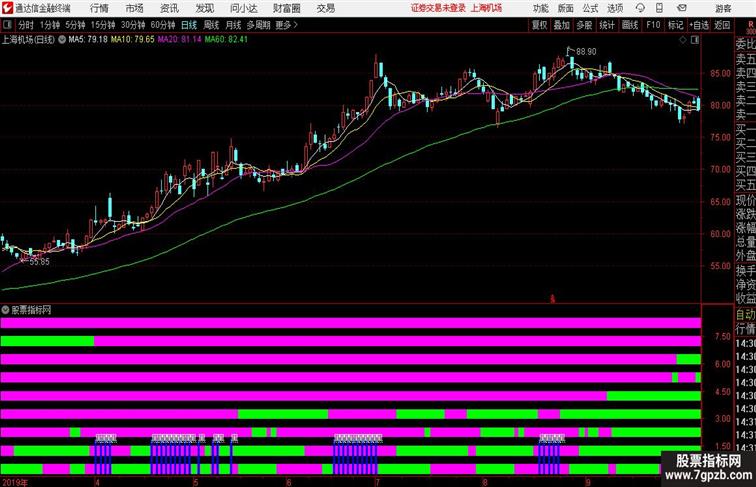756x487 pixels.
Task: Open the 公式 menu
Action: coord(590,8)
